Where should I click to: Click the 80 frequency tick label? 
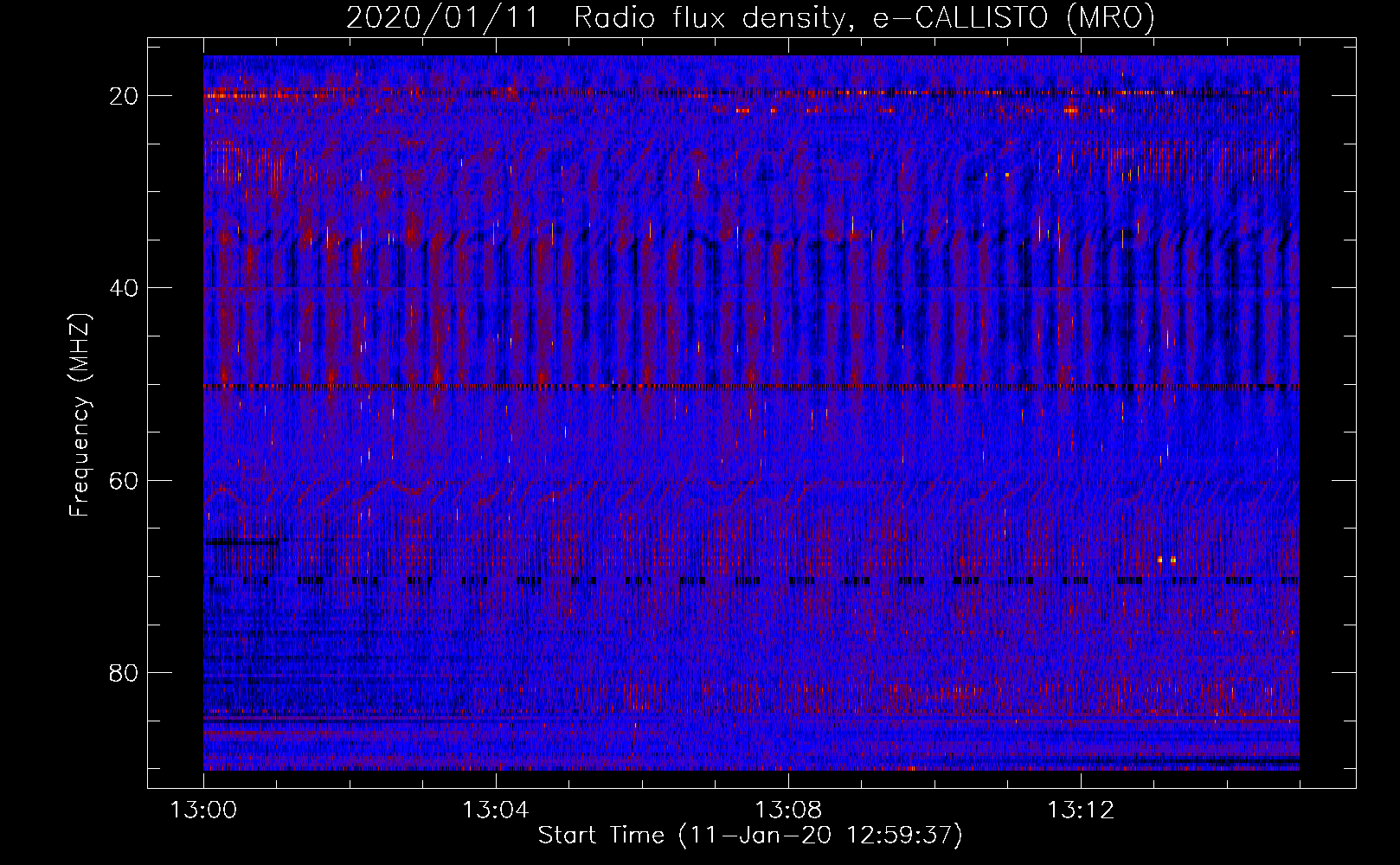[x=124, y=672]
